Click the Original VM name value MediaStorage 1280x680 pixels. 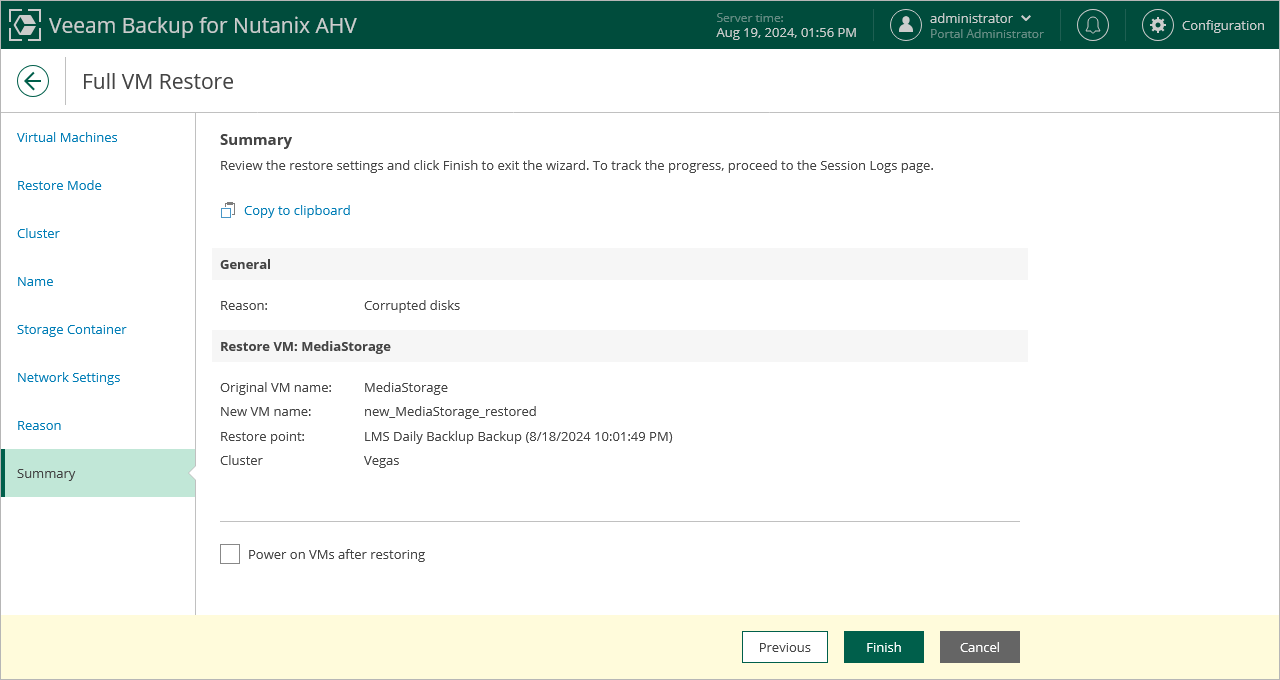click(x=406, y=387)
